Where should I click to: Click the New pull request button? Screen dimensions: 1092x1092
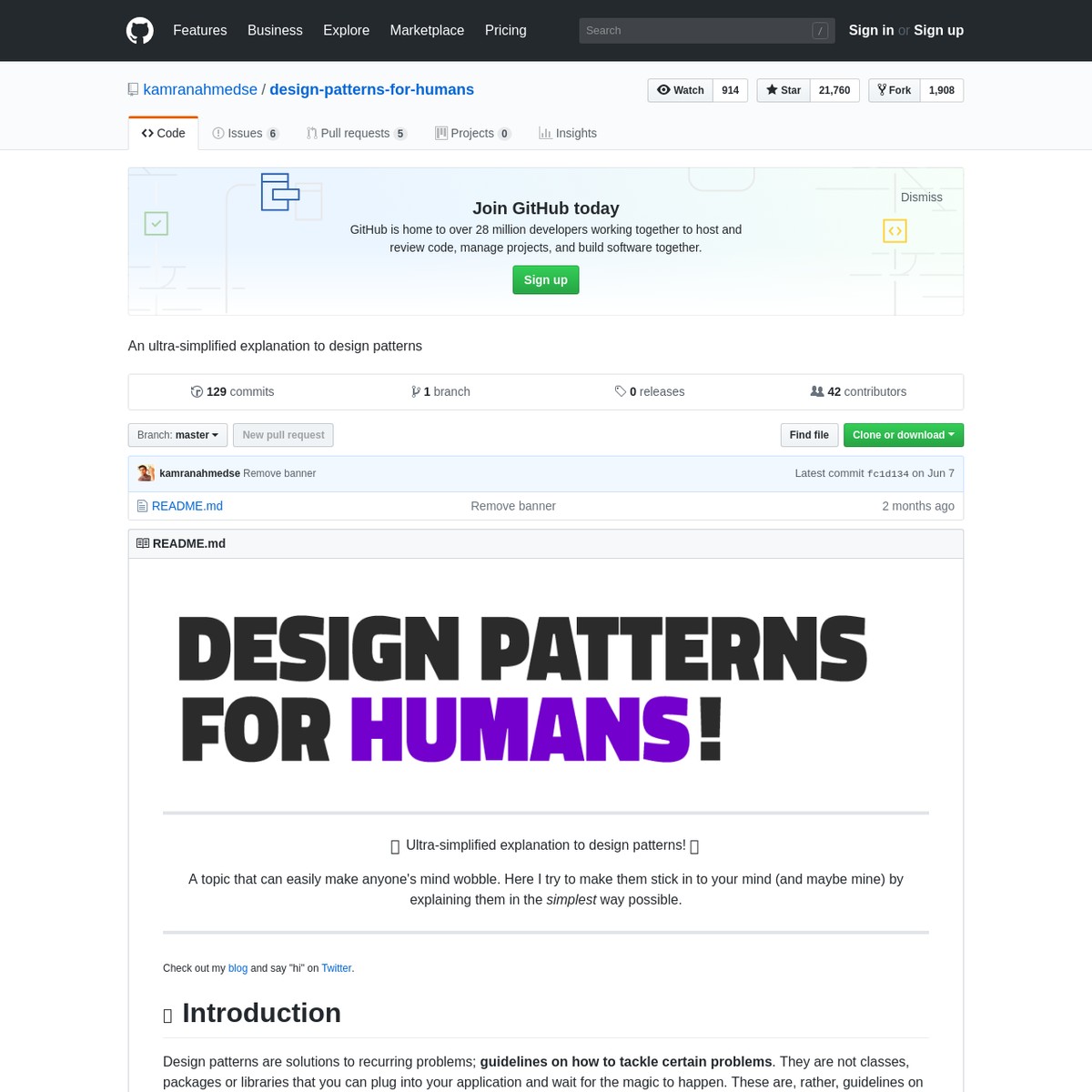pyautogui.click(x=283, y=435)
